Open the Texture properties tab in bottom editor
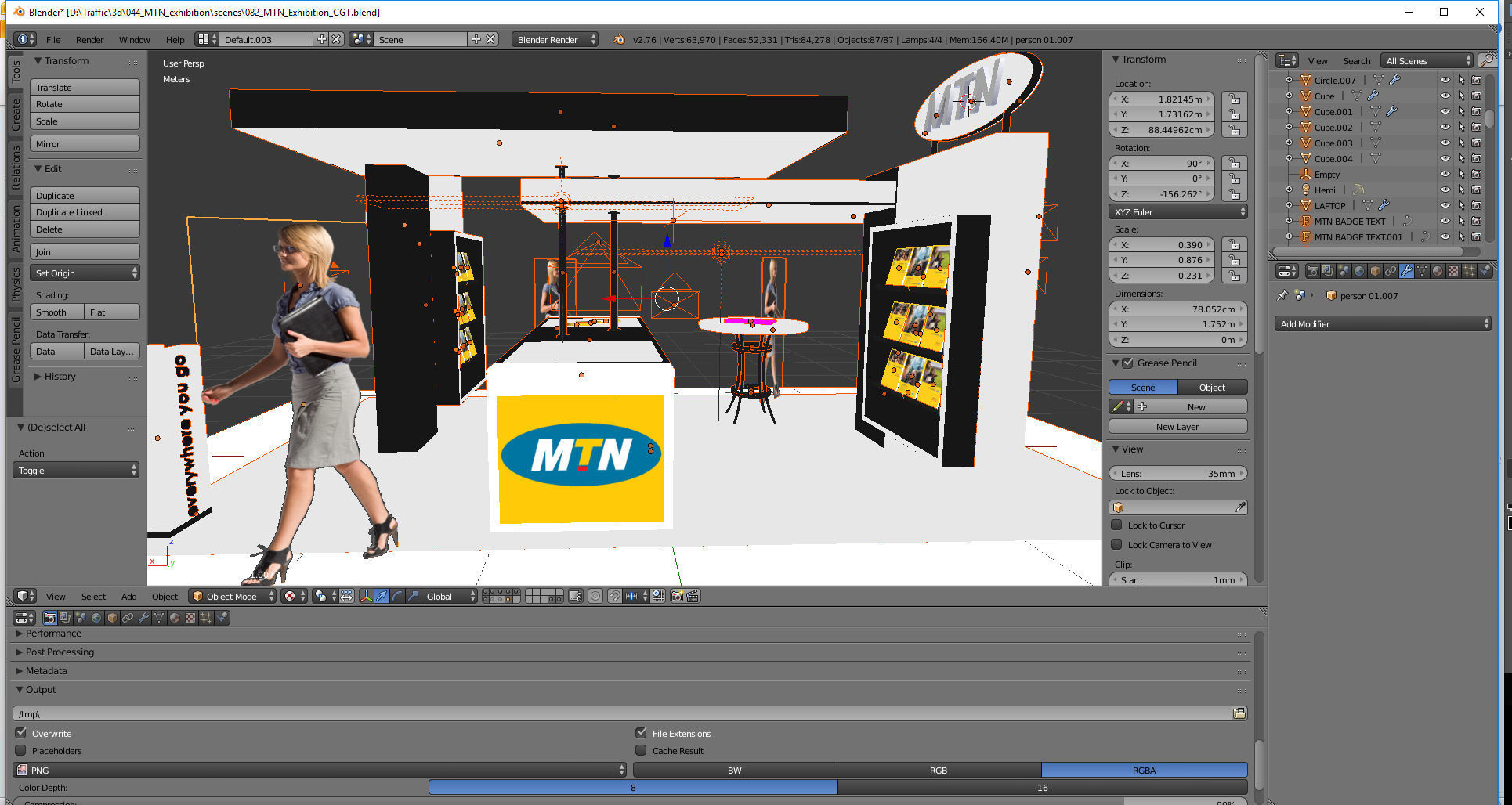1512x805 pixels. tap(190, 618)
